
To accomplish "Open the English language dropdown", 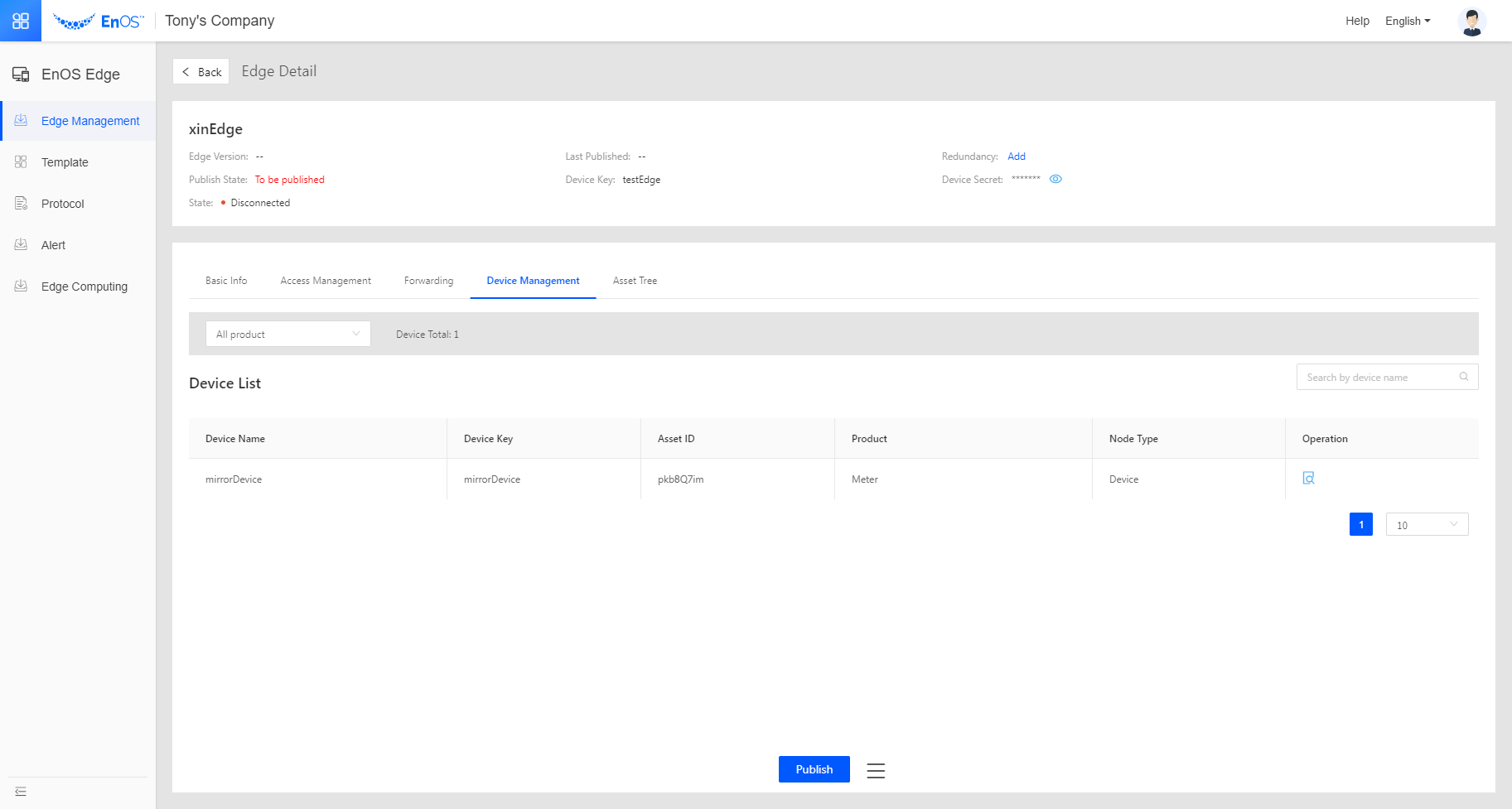I will [1408, 22].
